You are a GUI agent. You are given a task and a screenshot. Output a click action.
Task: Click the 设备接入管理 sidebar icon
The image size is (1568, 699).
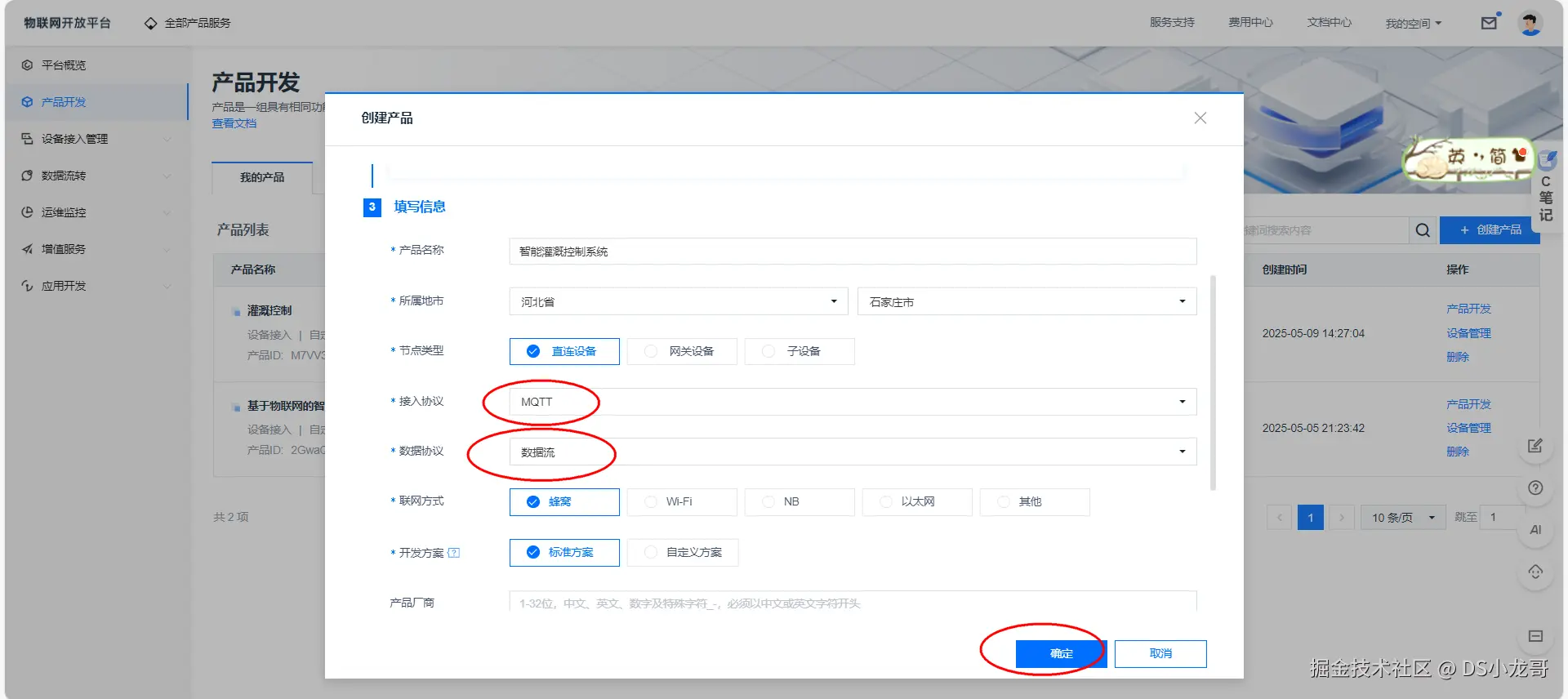[27, 139]
